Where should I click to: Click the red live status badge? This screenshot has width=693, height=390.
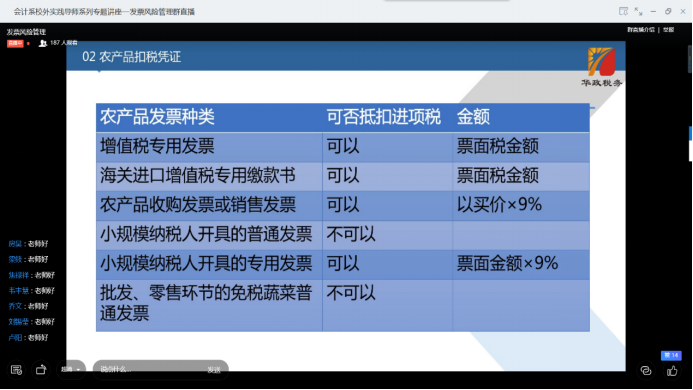15,43
